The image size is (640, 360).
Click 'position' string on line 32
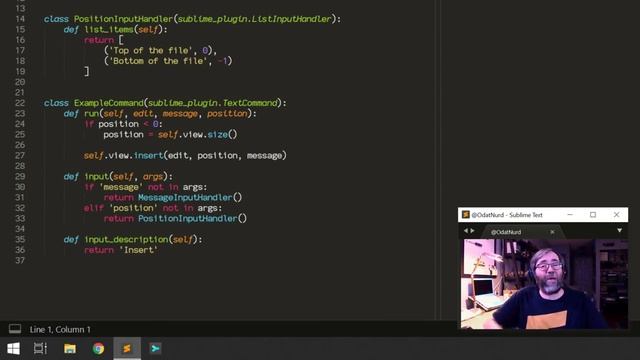pyautogui.click(x=133, y=208)
